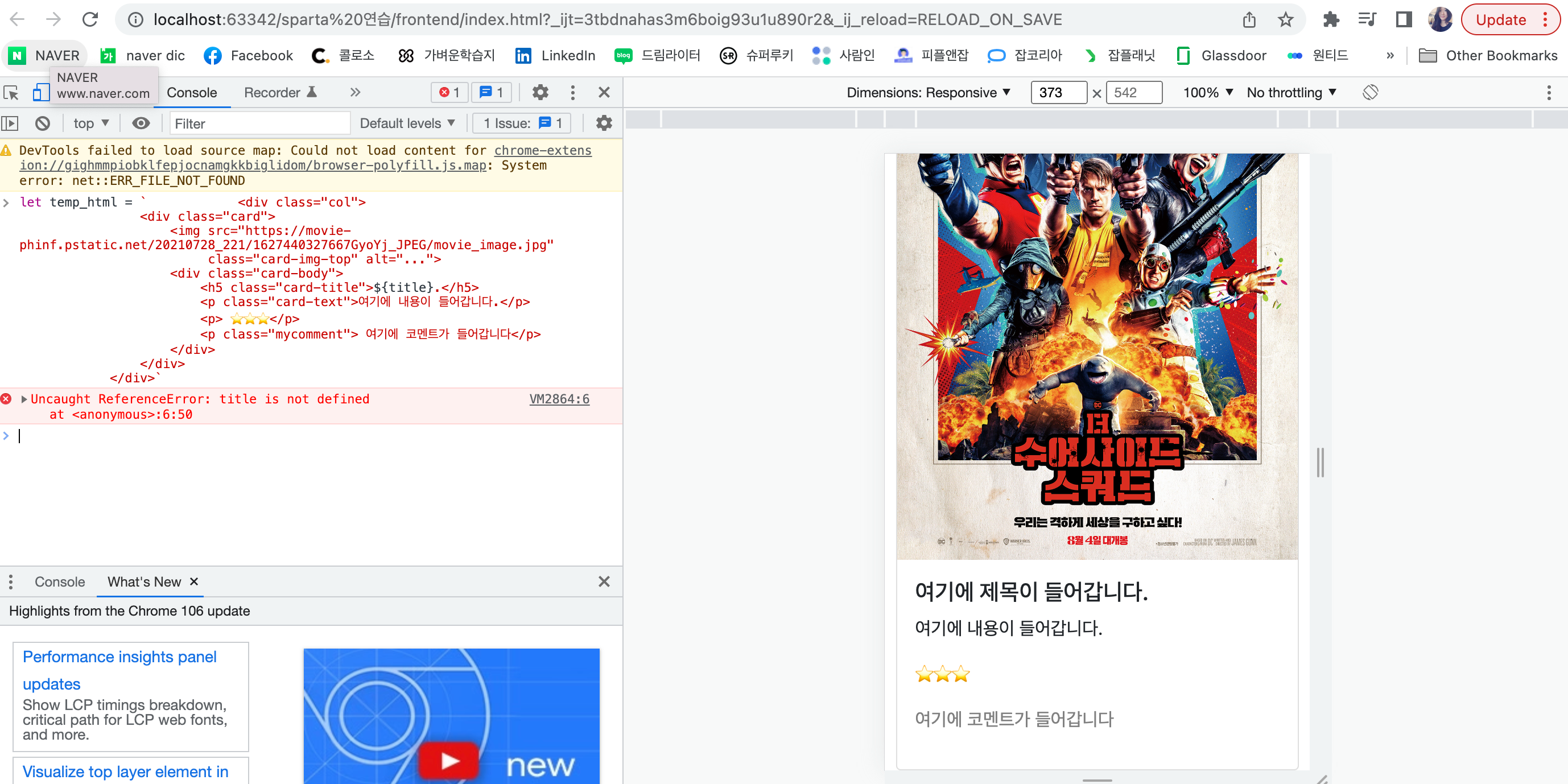
Task: Activate the inspect element picker icon
Action: [x=11, y=93]
